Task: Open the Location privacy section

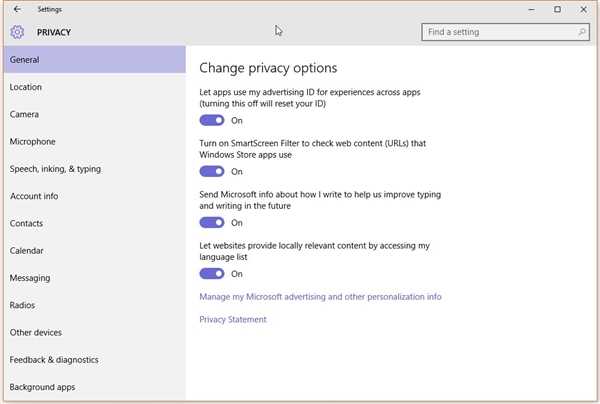Action: point(26,87)
